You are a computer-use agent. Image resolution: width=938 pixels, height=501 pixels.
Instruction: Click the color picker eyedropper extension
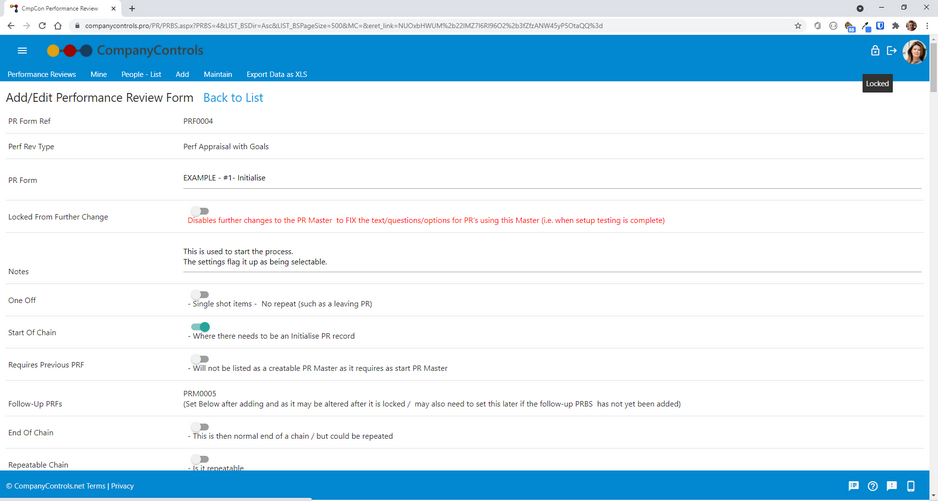[x=866, y=26]
